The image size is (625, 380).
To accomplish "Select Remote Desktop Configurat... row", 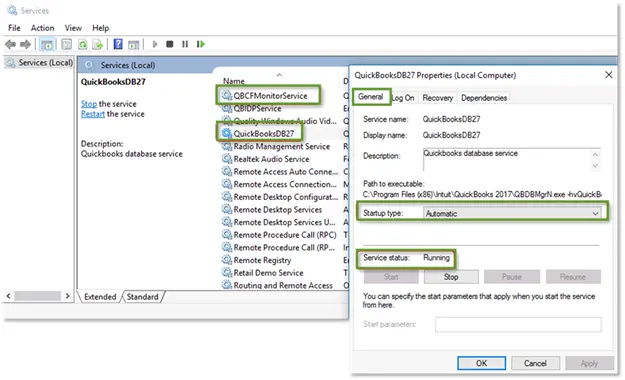I will pyautogui.click(x=285, y=197).
